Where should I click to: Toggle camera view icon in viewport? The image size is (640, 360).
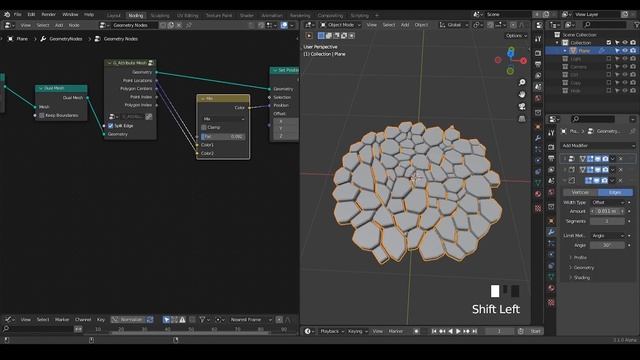point(522,107)
